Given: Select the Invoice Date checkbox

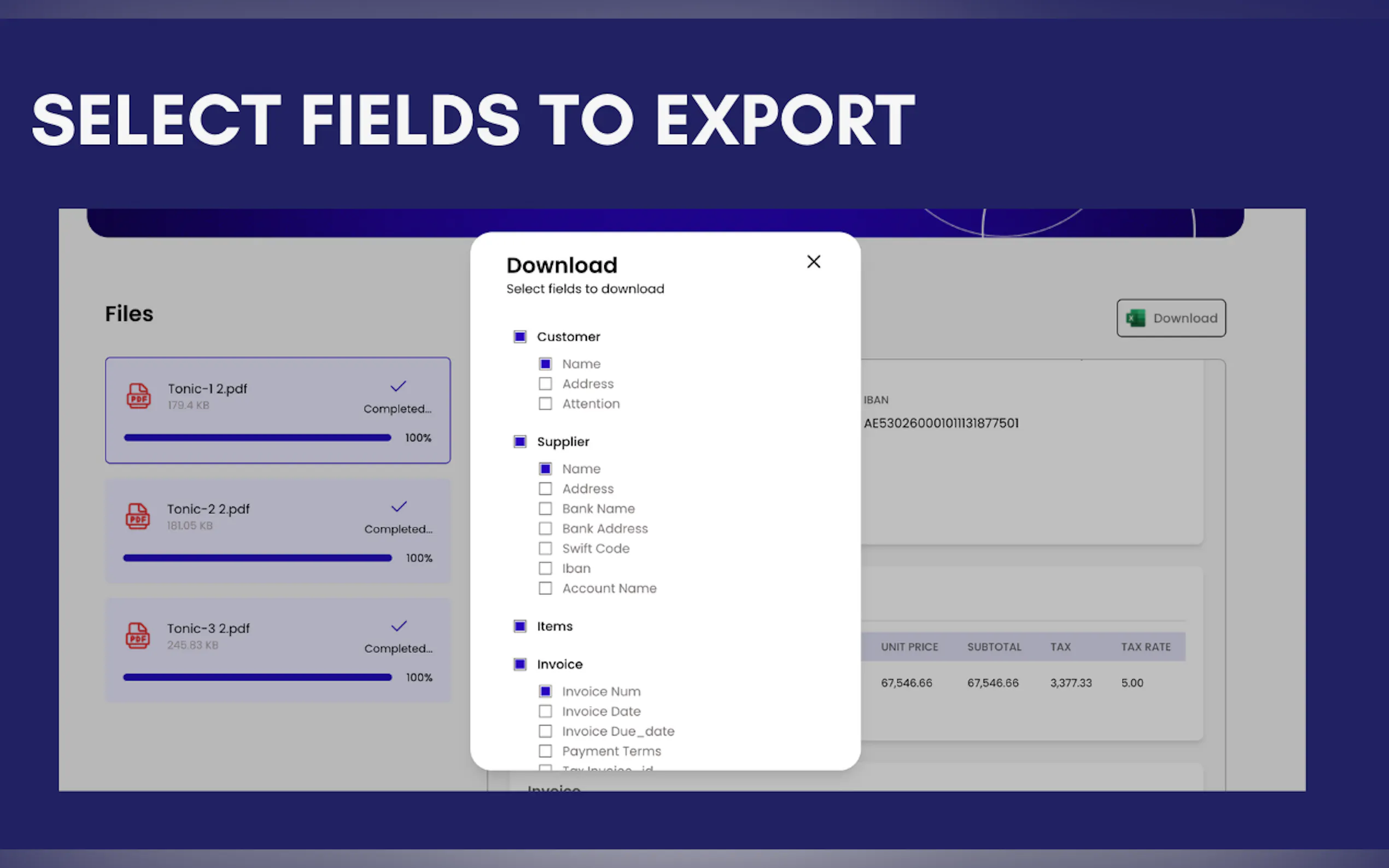Looking at the screenshot, I should [x=545, y=711].
